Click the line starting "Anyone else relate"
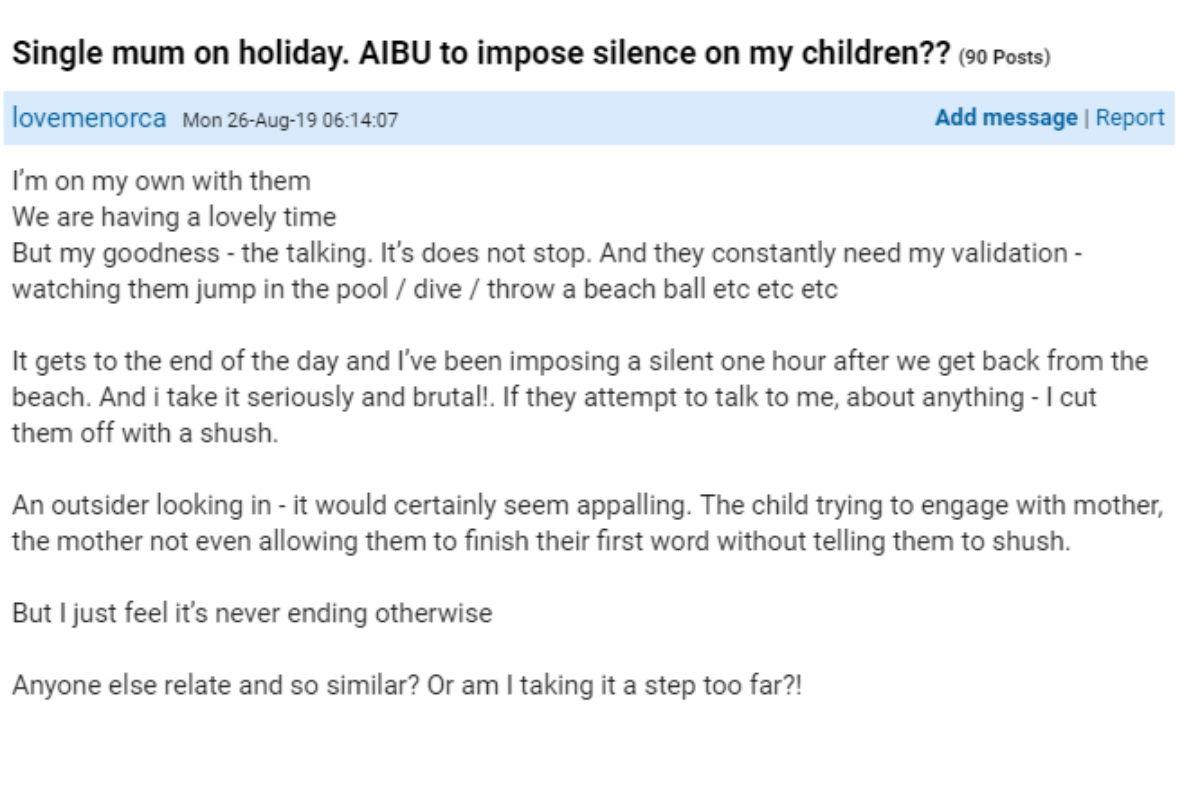This screenshot has width=1200, height=800. click(x=406, y=688)
